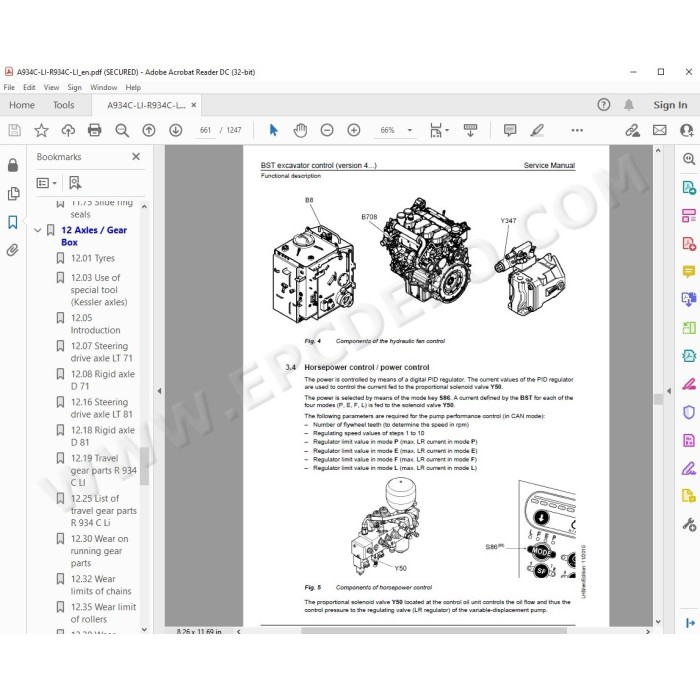Click the Sign In button
The height and width of the screenshot is (700, 700).
tap(670, 105)
